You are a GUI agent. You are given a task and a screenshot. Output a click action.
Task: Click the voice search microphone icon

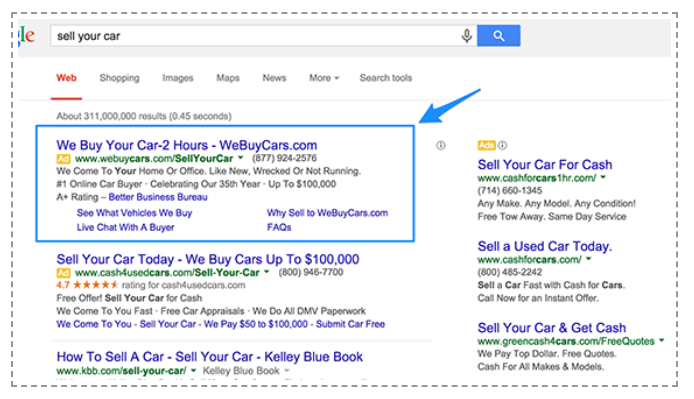467,36
